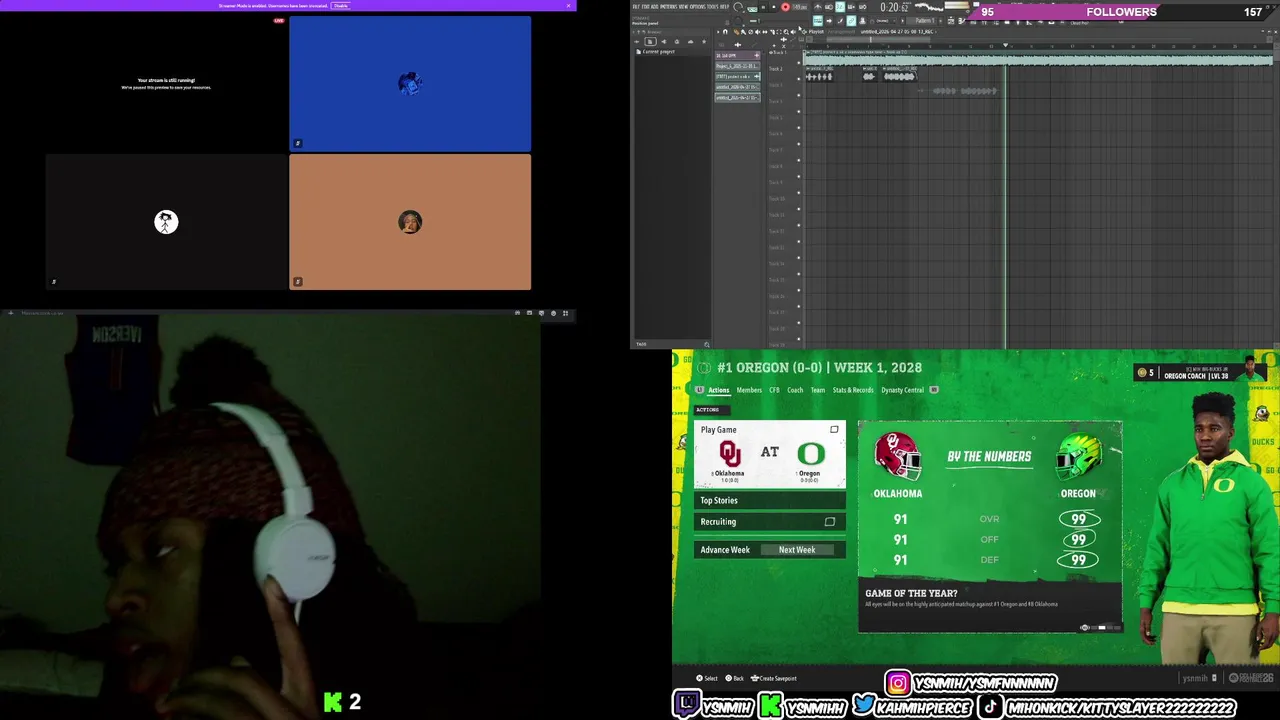This screenshot has height=720, width=1280.
Task: Click the blue participant tile
Action: pyautogui.click(x=410, y=83)
